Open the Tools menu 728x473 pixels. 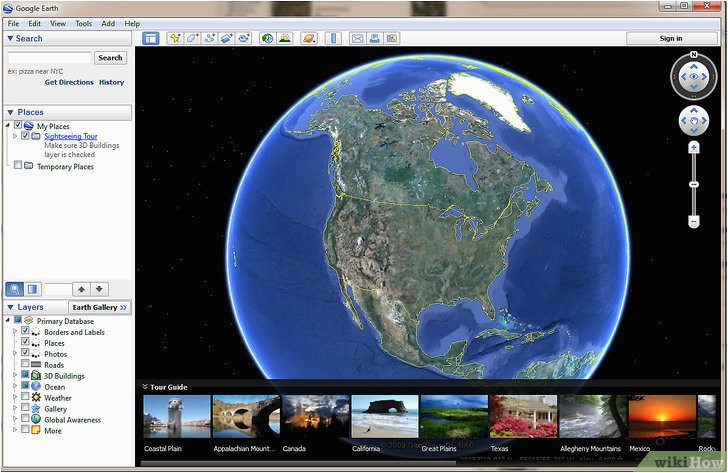coord(84,24)
